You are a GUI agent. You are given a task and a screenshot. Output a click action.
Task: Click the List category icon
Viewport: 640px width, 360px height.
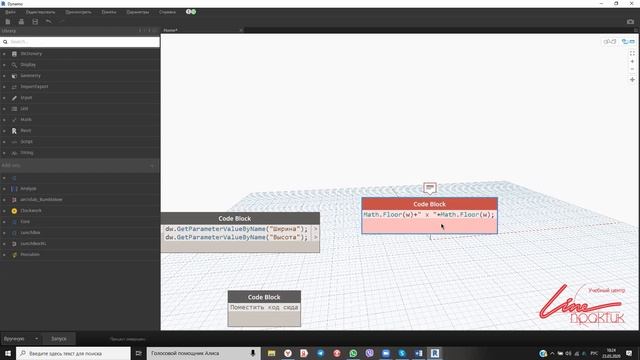(x=14, y=109)
